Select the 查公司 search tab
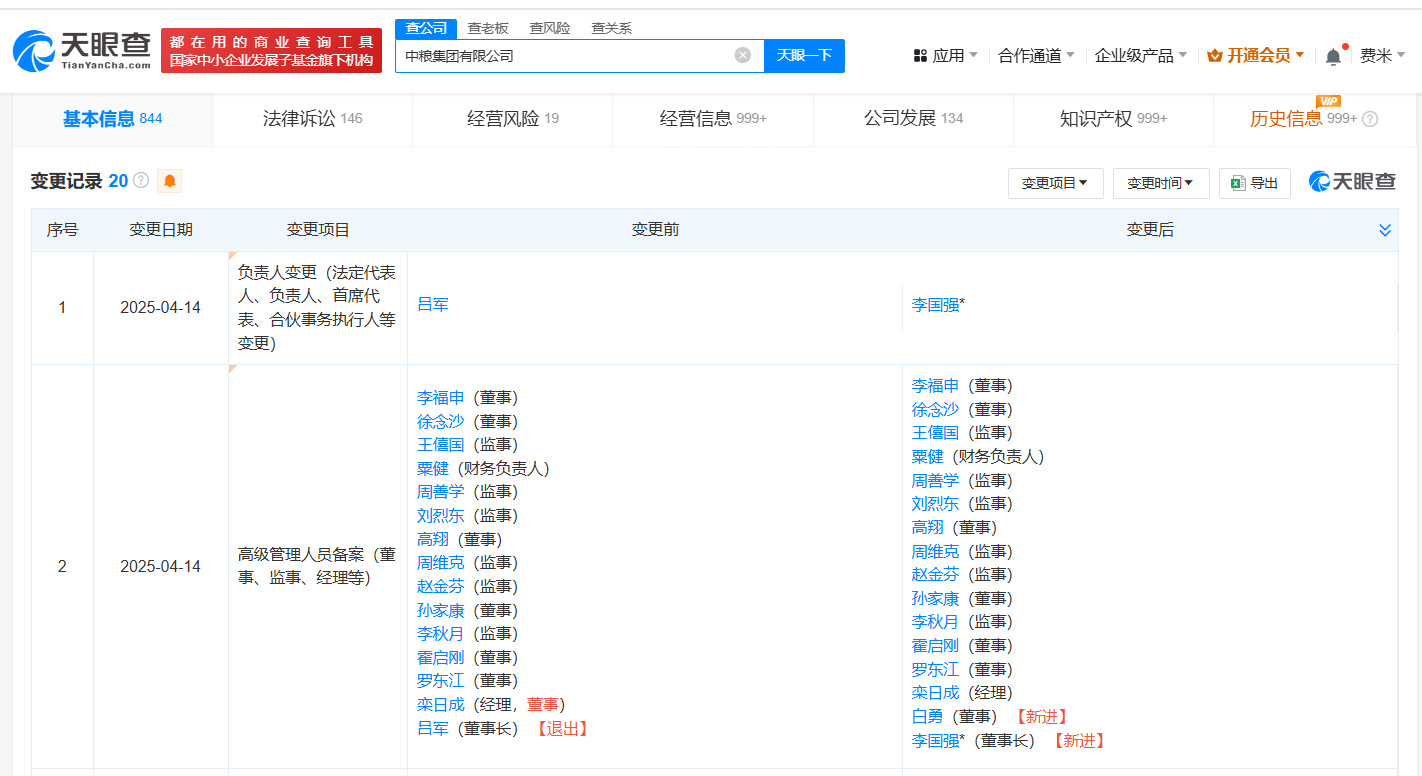This screenshot has width=1422, height=776. point(426,28)
